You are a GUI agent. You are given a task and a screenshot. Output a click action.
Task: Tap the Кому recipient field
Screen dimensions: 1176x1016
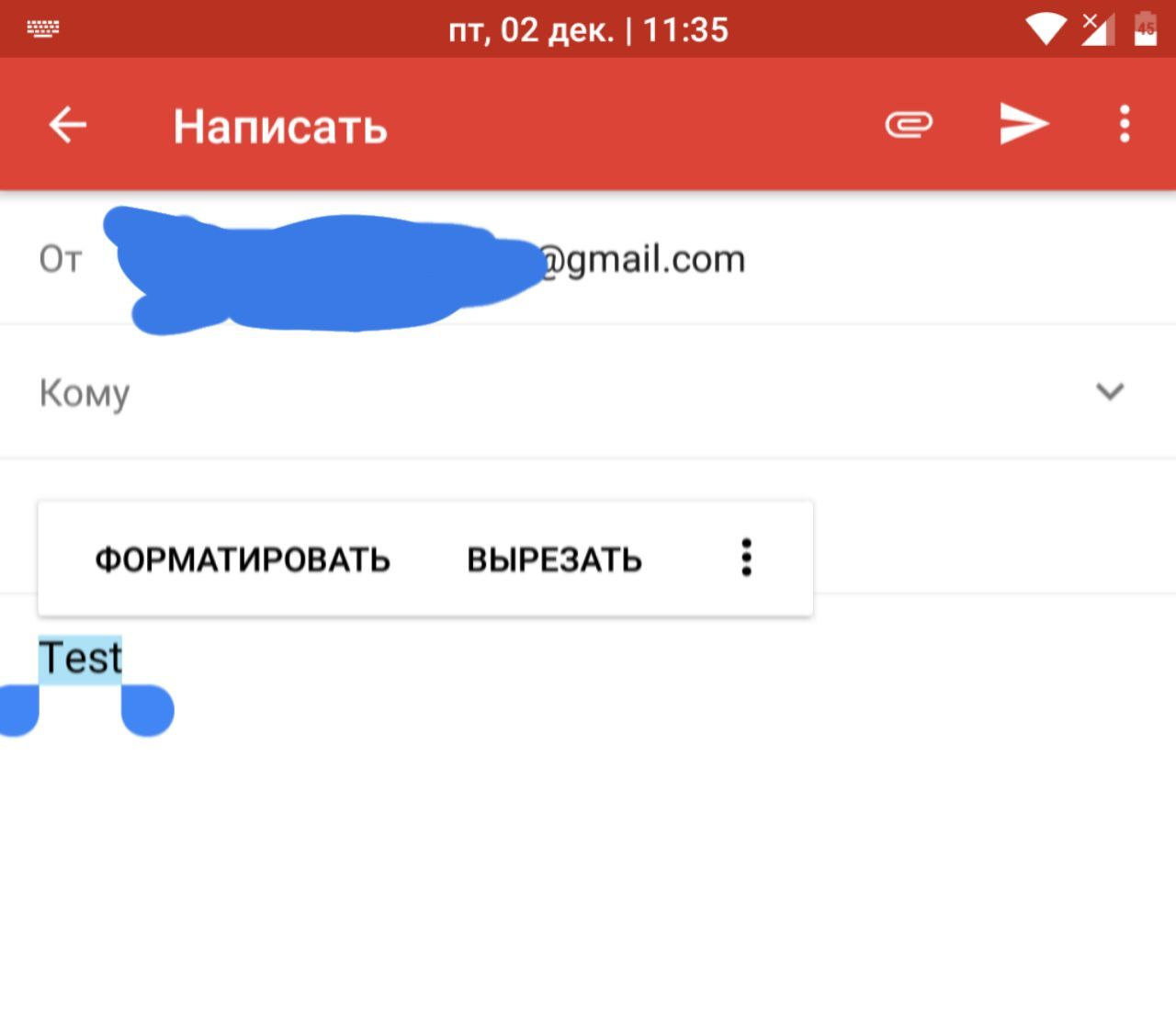tap(588, 392)
